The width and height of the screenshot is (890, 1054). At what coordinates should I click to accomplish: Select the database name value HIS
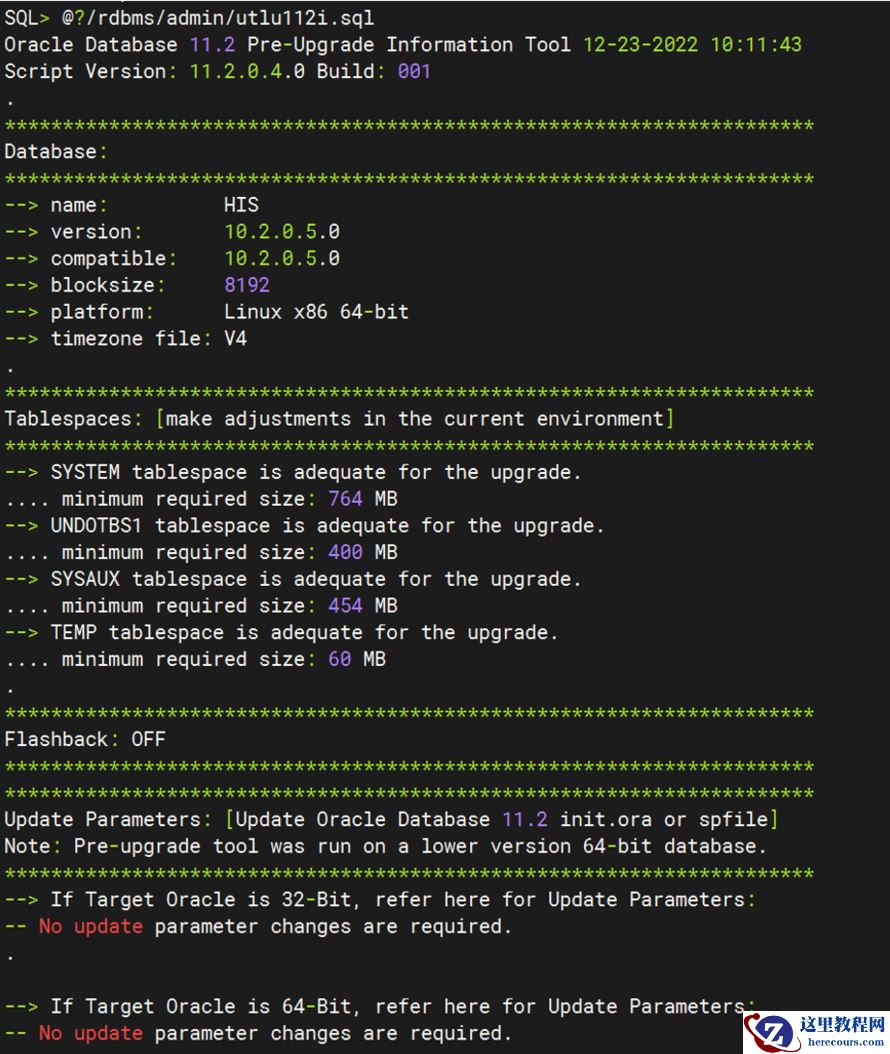tap(241, 205)
